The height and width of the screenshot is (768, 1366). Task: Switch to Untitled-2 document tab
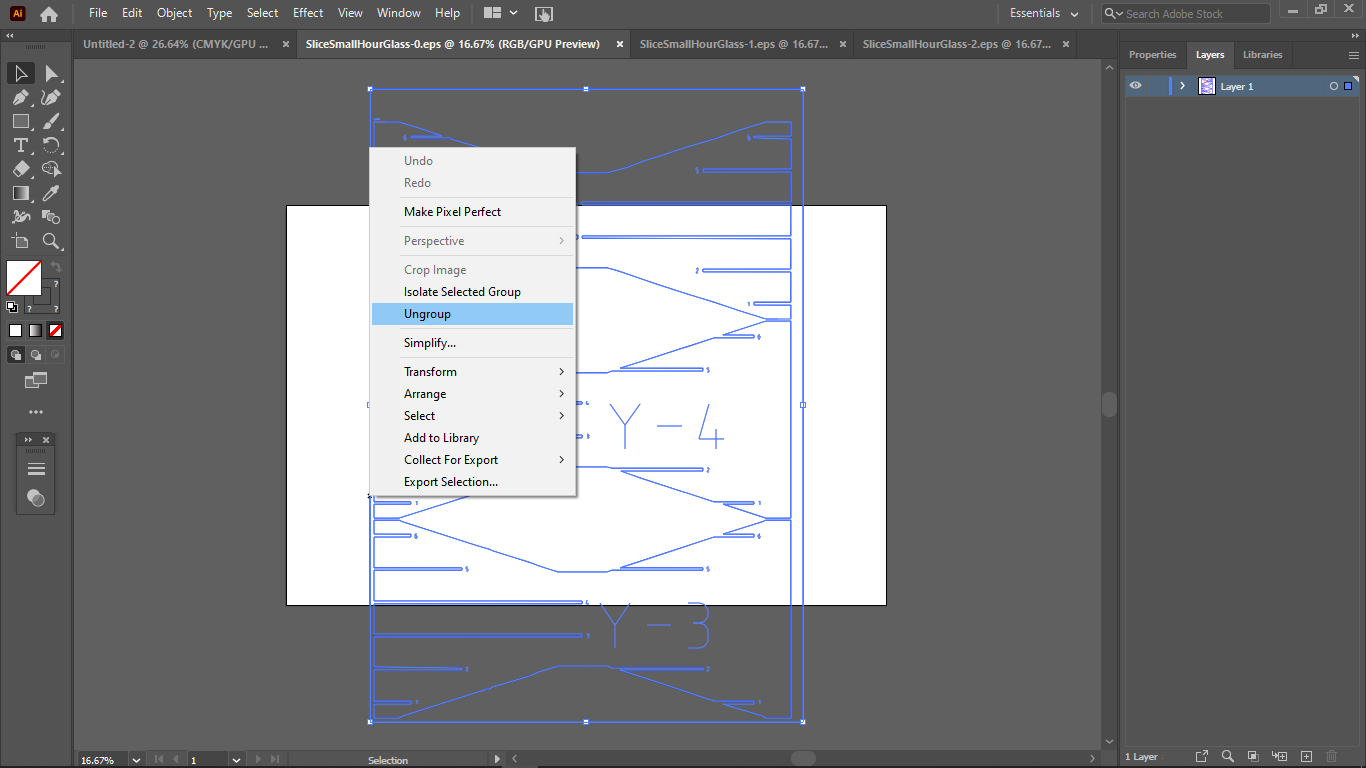click(x=176, y=44)
